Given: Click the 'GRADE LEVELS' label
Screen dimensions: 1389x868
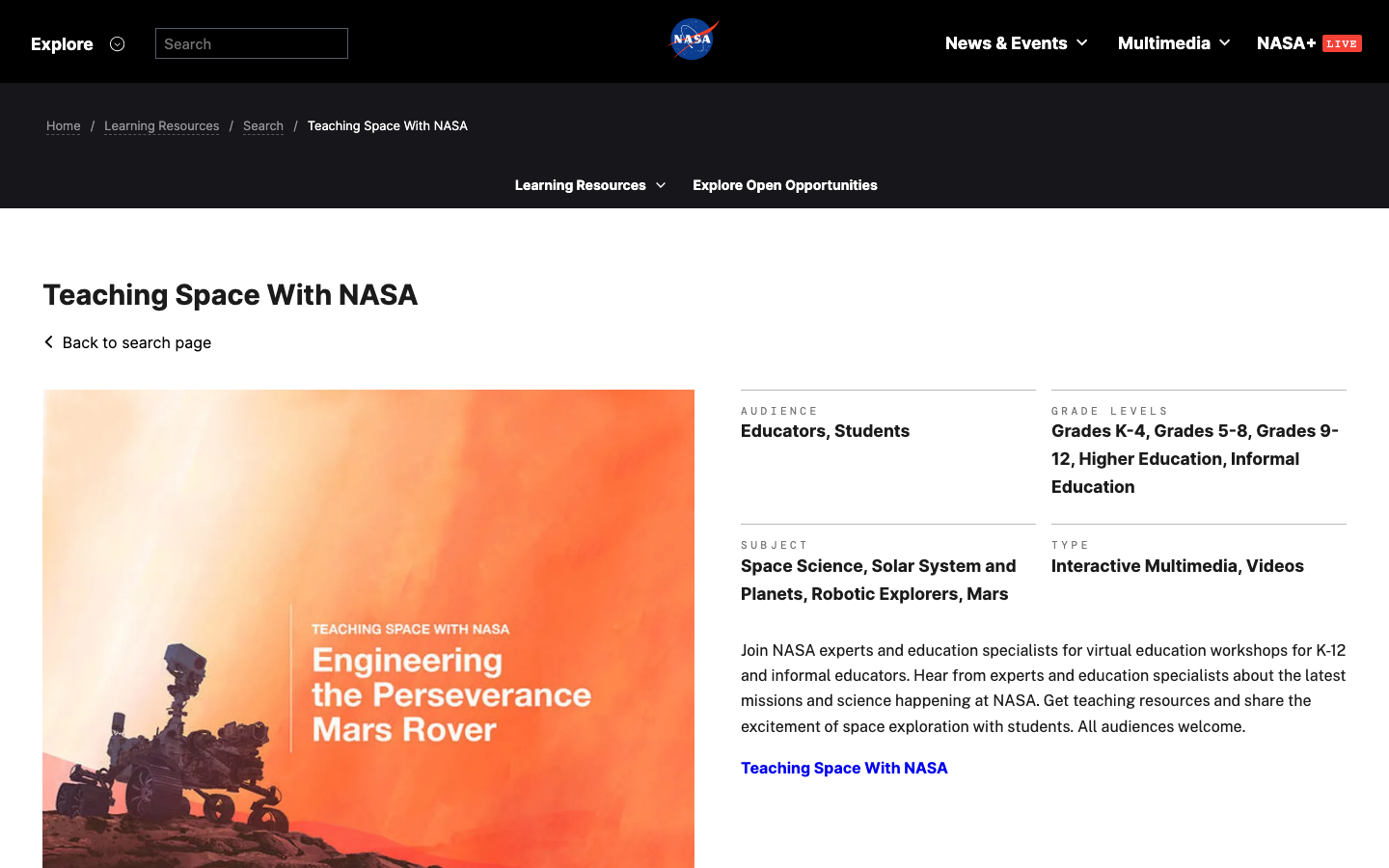Looking at the screenshot, I should coord(1109,411).
